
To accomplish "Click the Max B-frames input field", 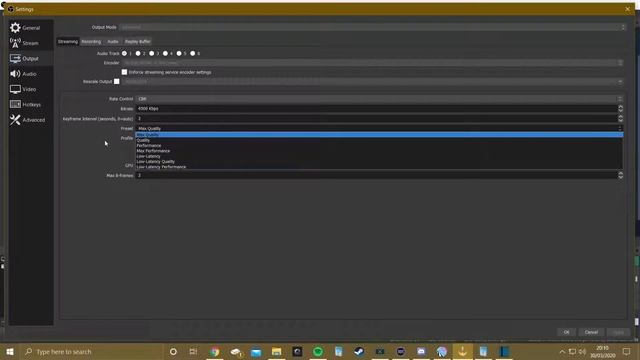I will [x=376, y=175].
